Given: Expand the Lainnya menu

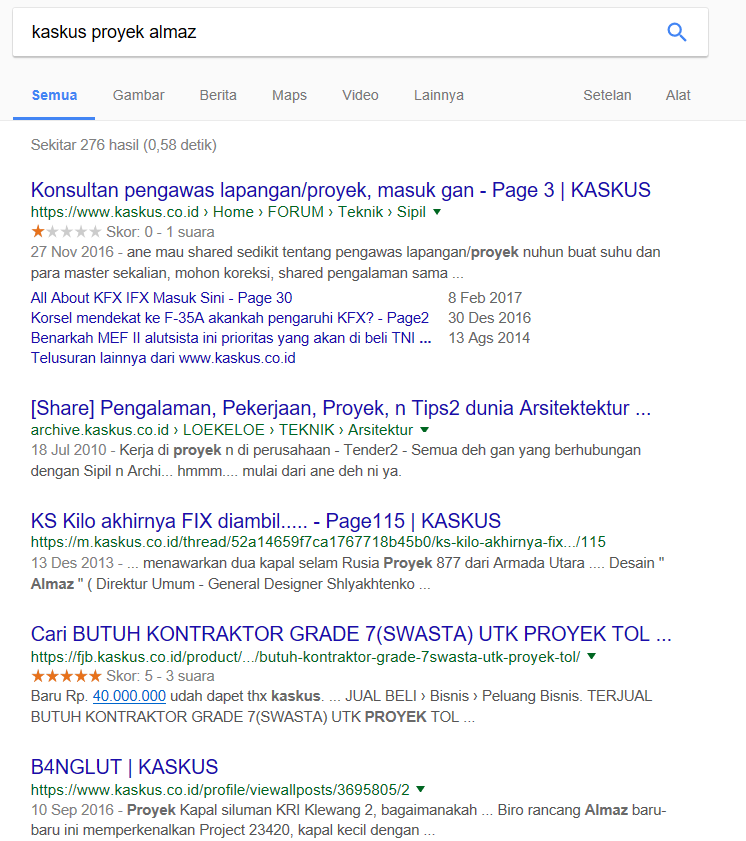Looking at the screenshot, I should (x=439, y=95).
